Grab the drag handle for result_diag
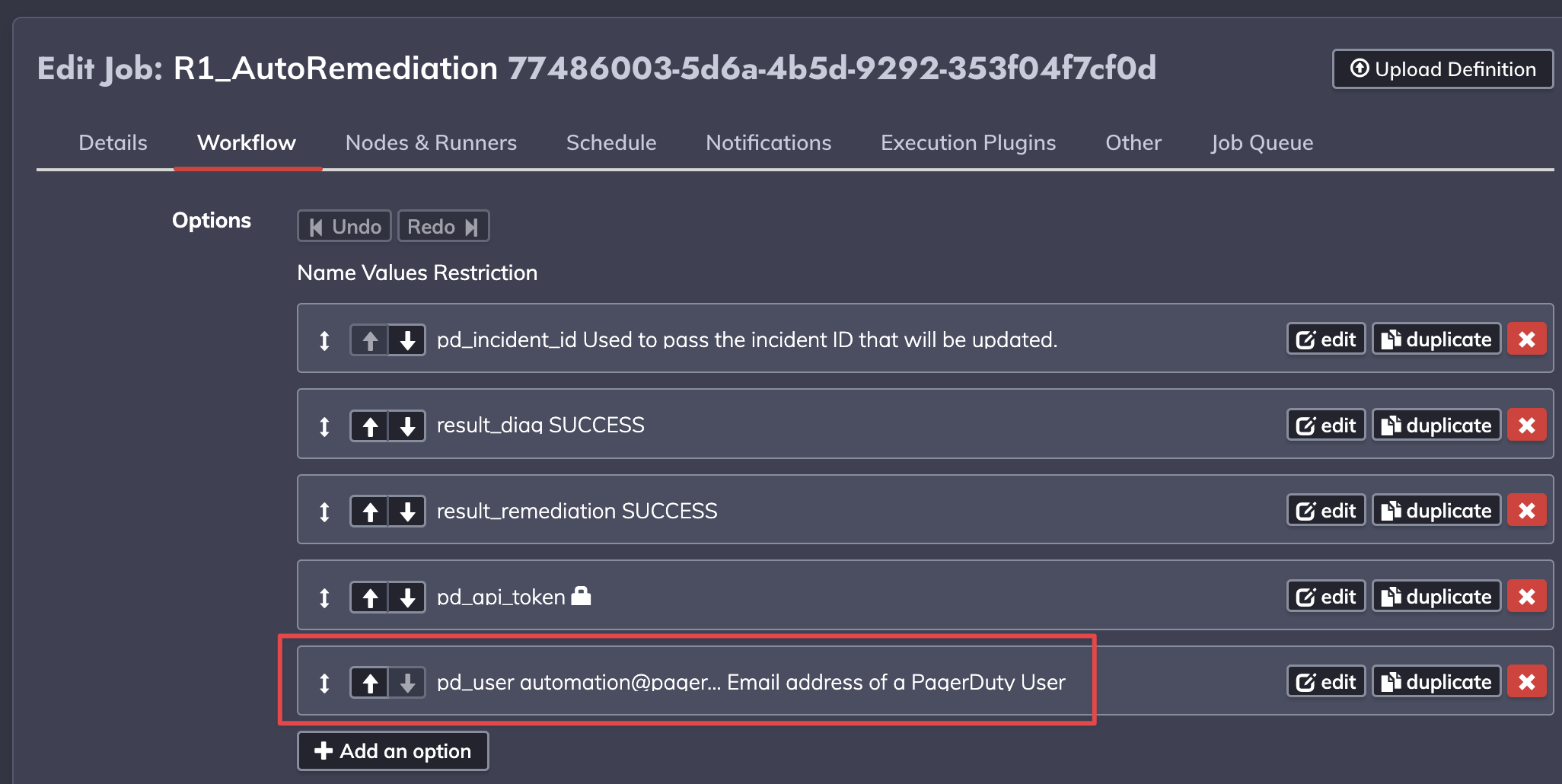Image resolution: width=1562 pixels, height=784 pixels. [324, 425]
